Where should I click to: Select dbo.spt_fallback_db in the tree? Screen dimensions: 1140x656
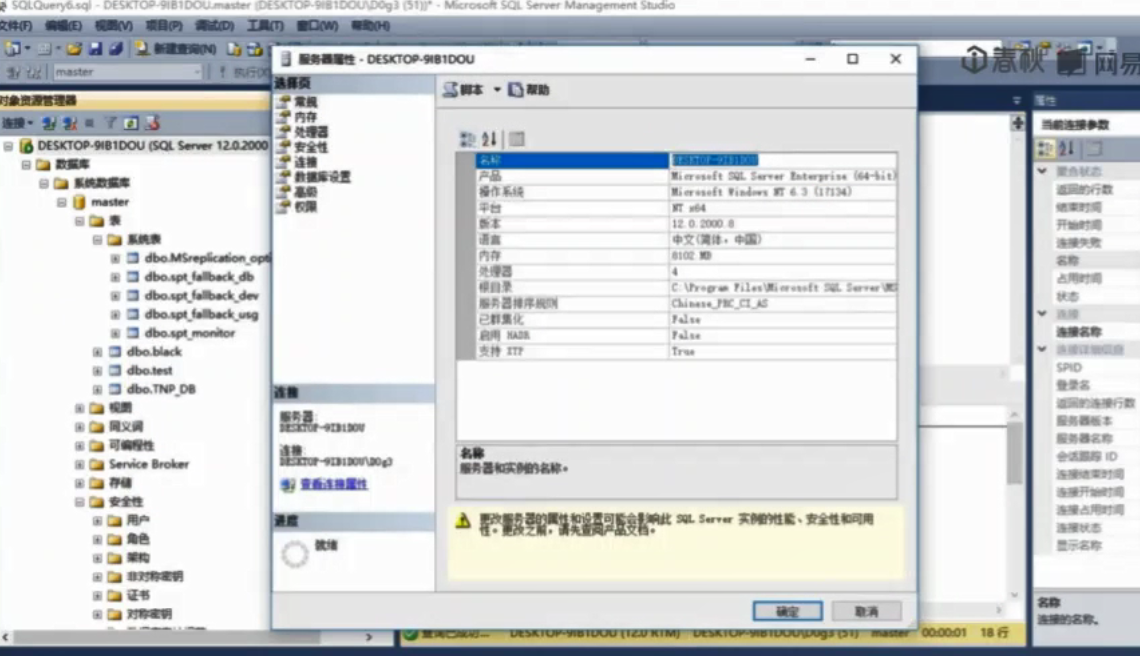pos(198,276)
